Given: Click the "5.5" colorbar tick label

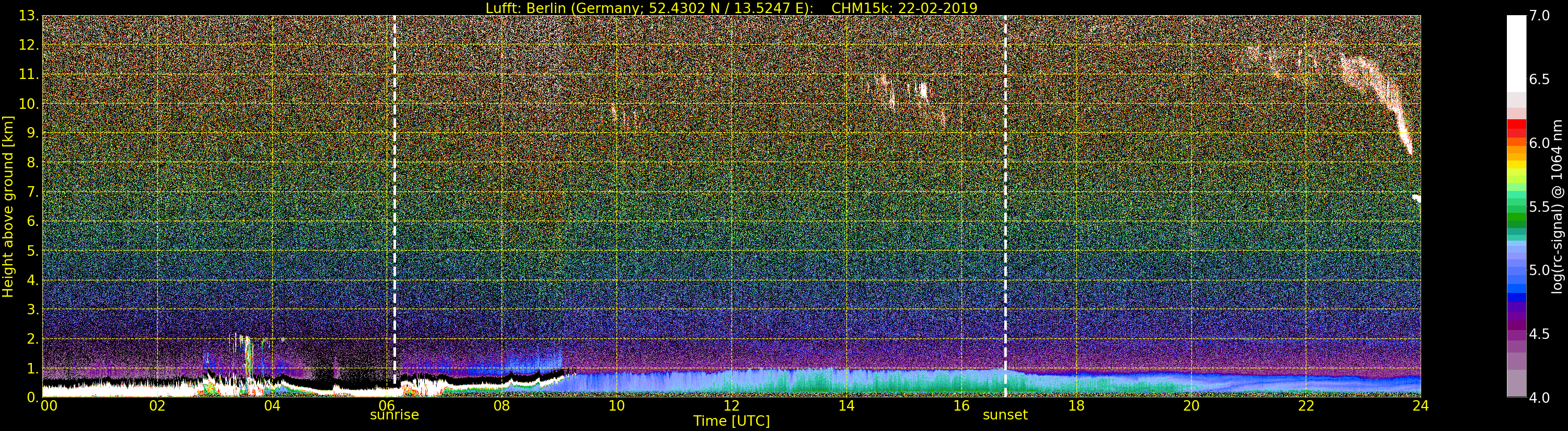Looking at the screenshot, I should [x=1539, y=207].
